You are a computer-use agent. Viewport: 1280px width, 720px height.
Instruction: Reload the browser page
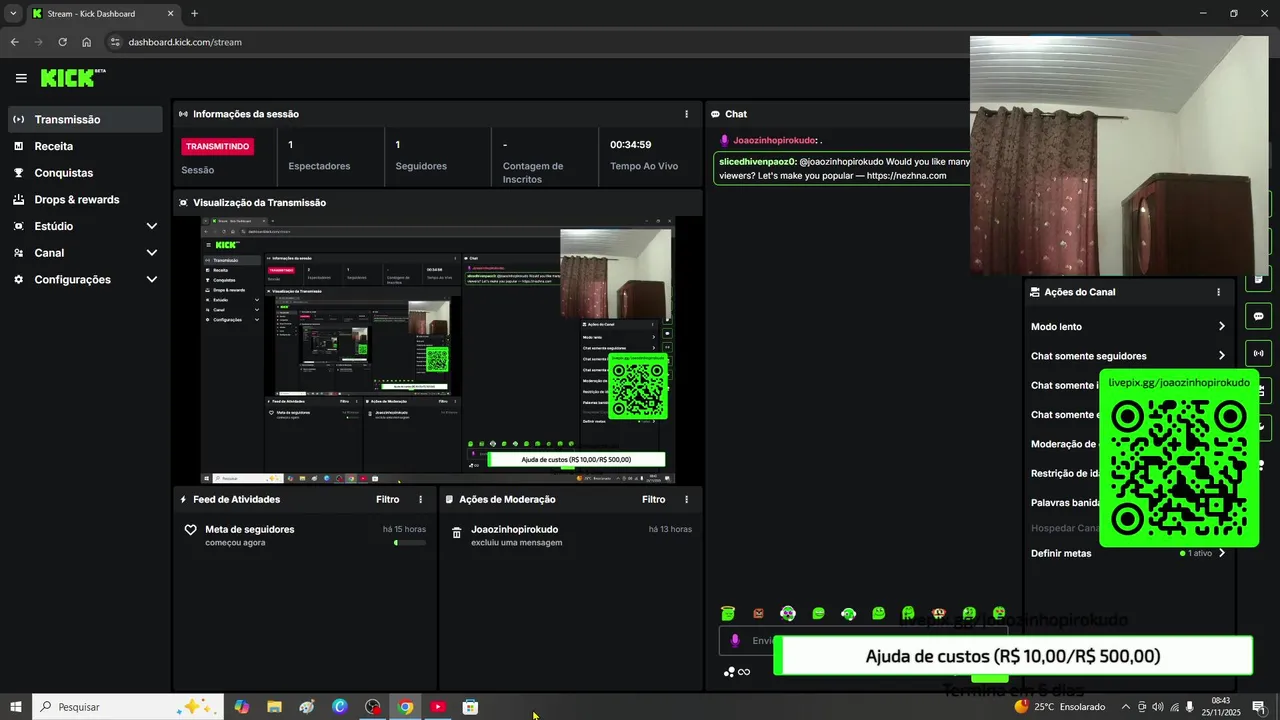pos(62,42)
